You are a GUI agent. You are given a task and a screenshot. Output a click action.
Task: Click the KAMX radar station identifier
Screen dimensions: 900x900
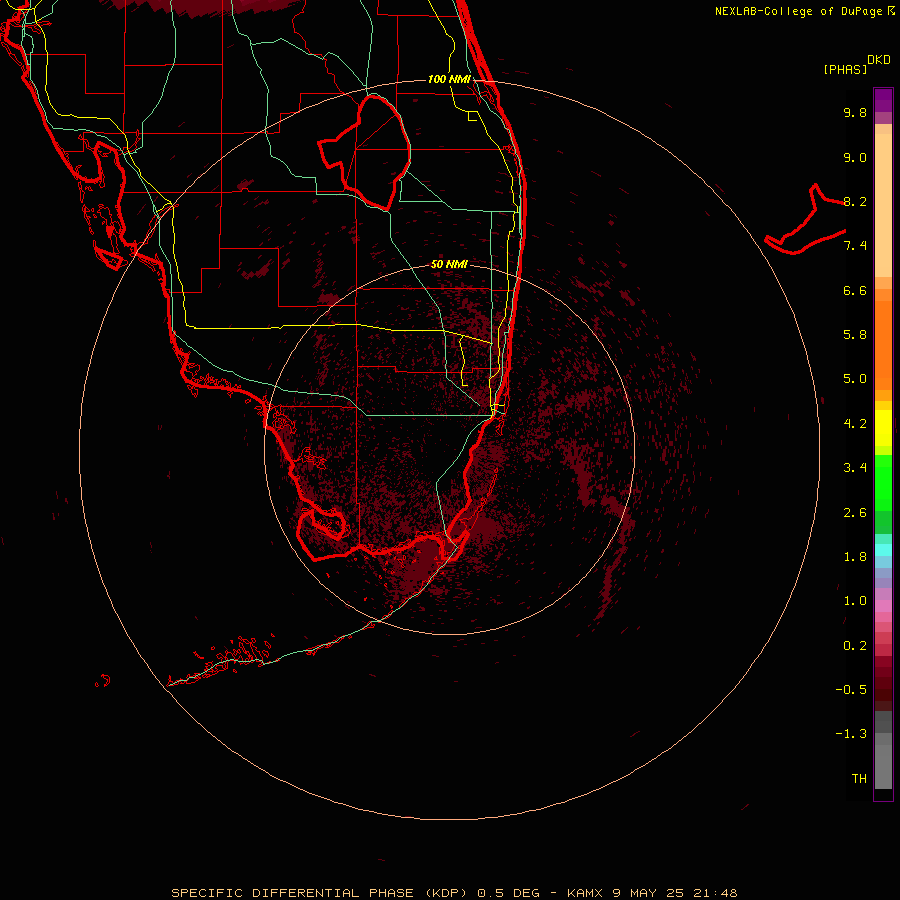pyautogui.click(x=585, y=893)
